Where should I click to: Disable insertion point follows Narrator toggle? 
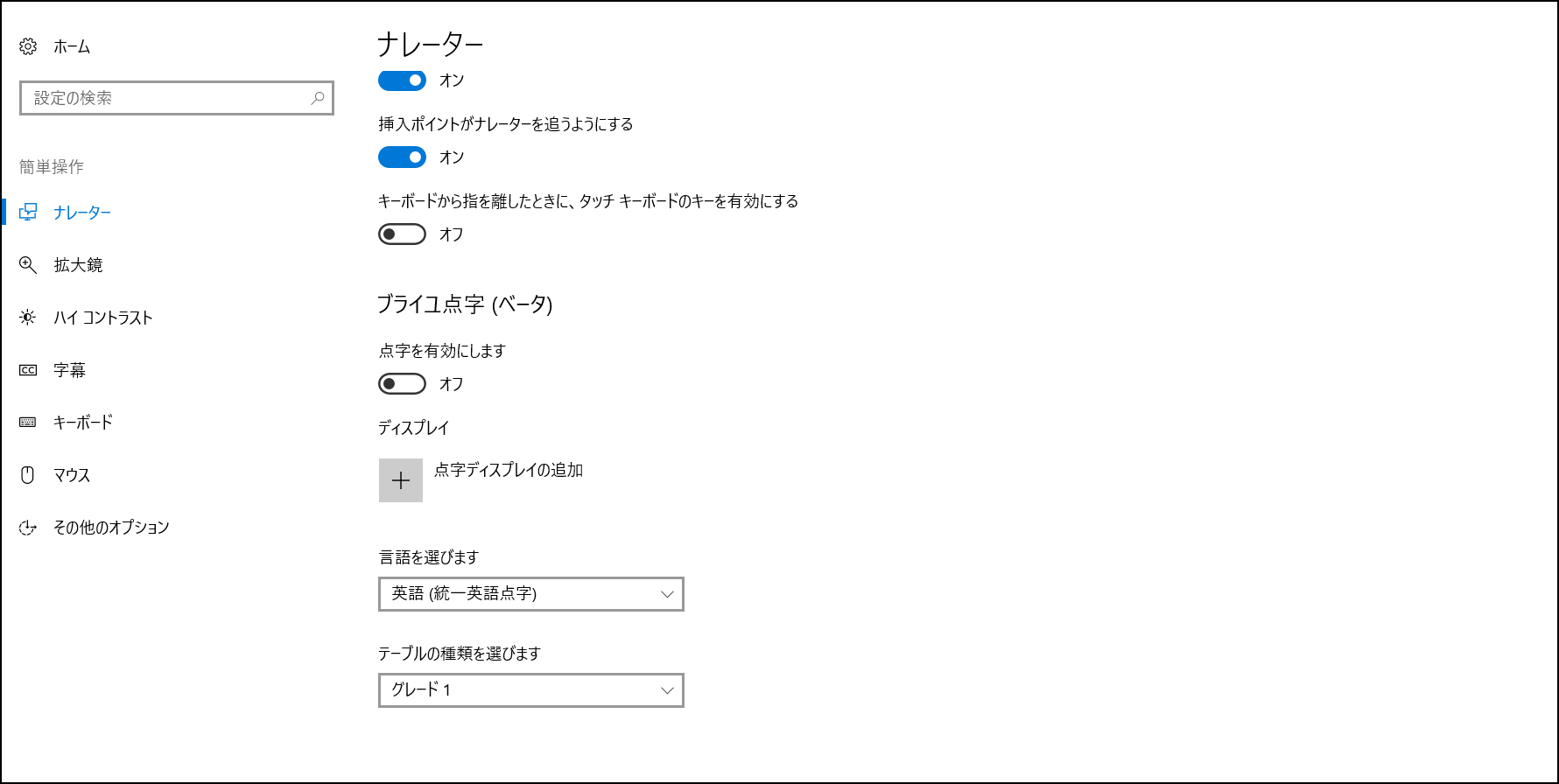pyautogui.click(x=402, y=157)
